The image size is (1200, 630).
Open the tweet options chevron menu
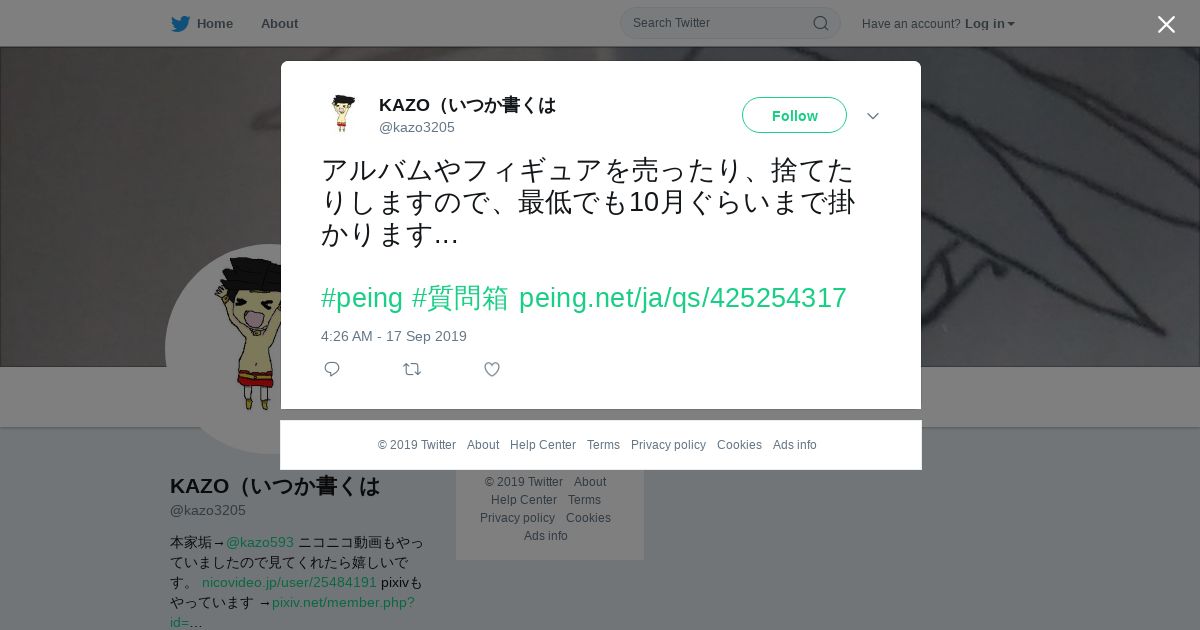(x=873, y=116)
